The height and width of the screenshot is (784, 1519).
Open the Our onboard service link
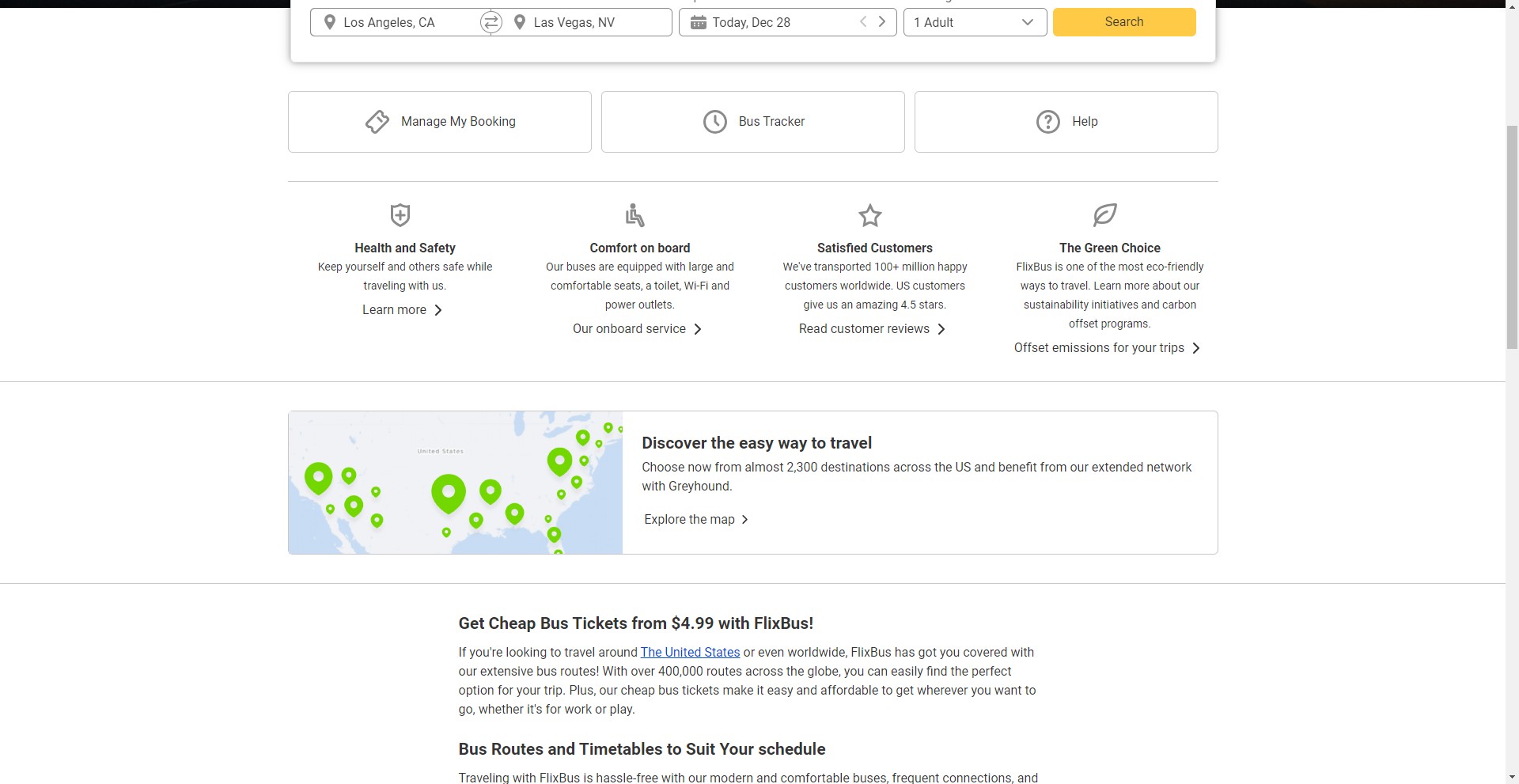[x=637, y=329]
